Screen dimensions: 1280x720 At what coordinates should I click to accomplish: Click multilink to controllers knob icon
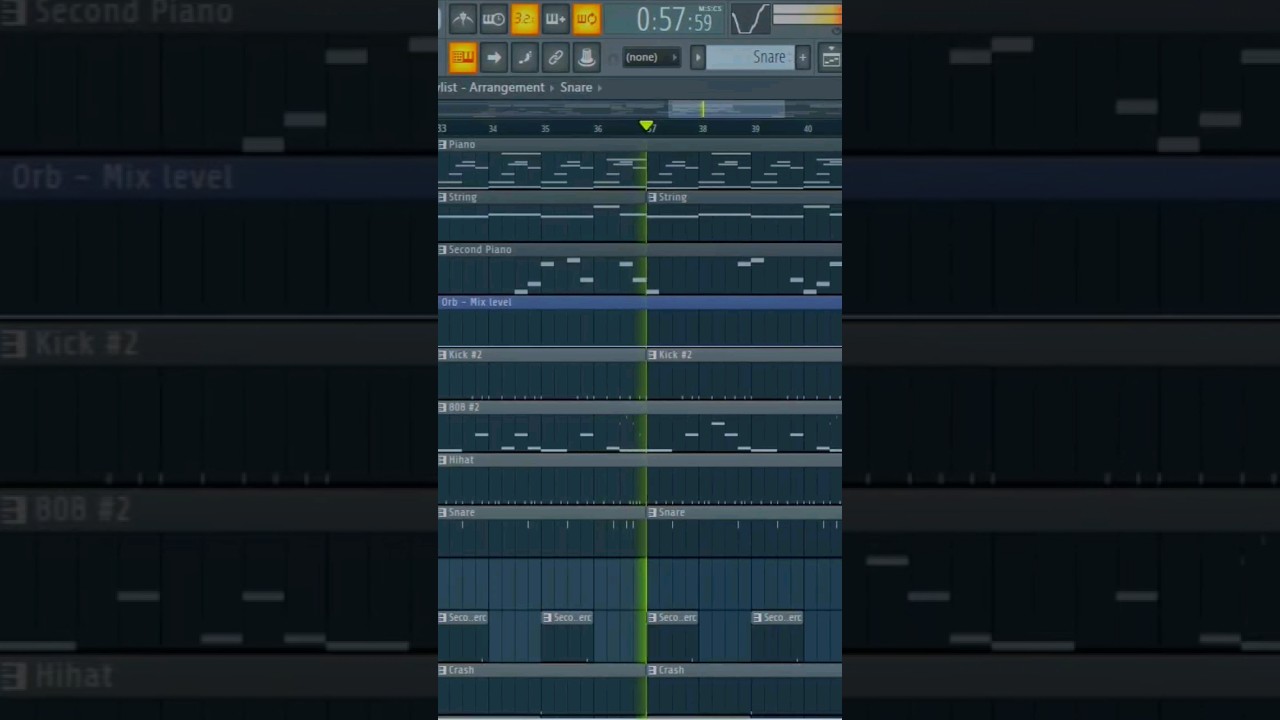coord(586,57)
